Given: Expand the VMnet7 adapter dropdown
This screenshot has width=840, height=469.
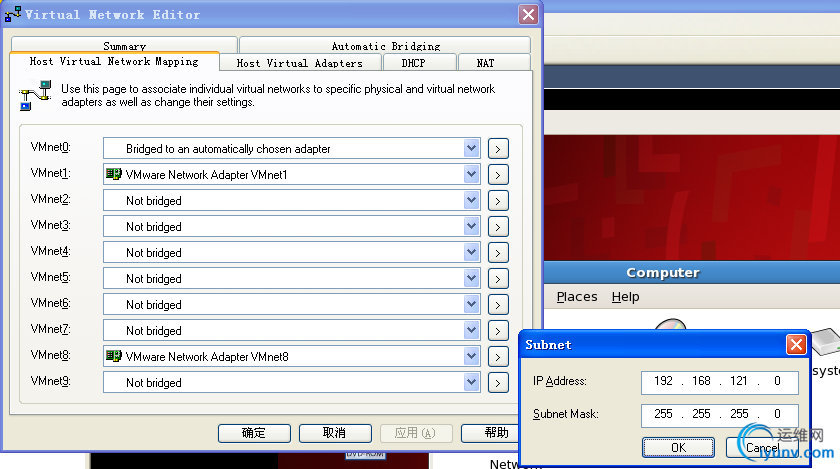Looking at the screenshot, I should click(x=471, y=330).
